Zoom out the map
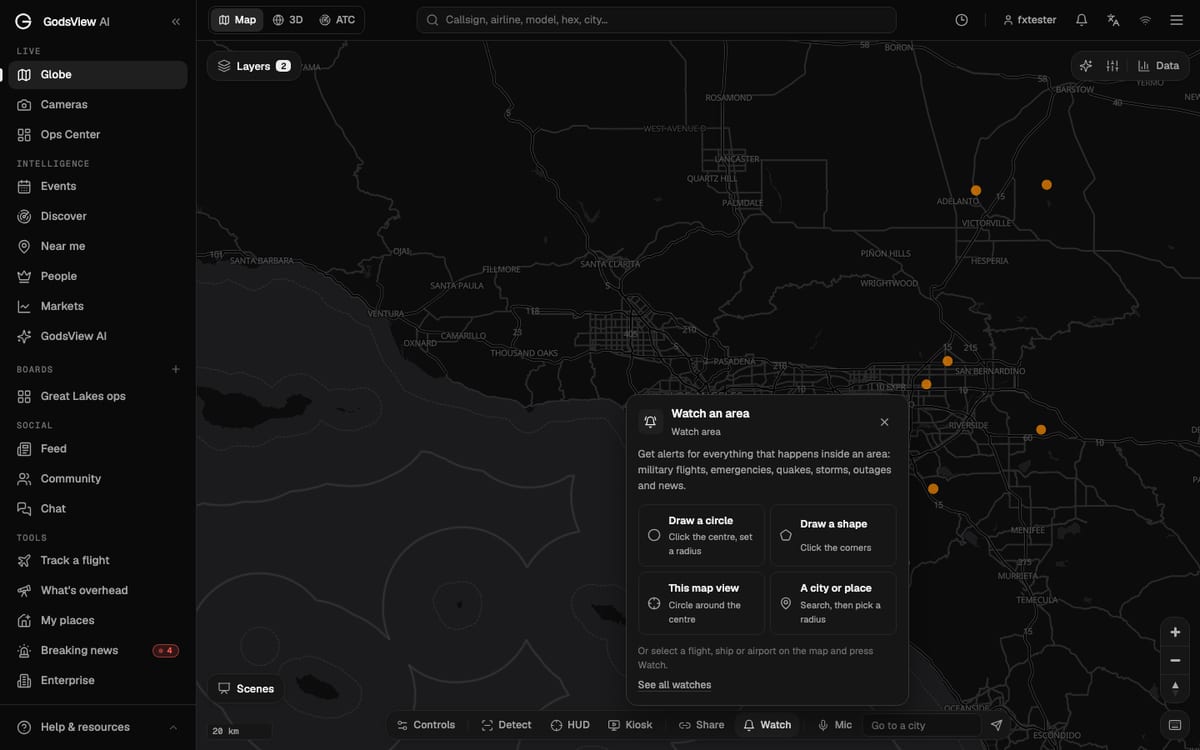The width and height of the screenshot is (1200, 750). tap(1175, 660)
